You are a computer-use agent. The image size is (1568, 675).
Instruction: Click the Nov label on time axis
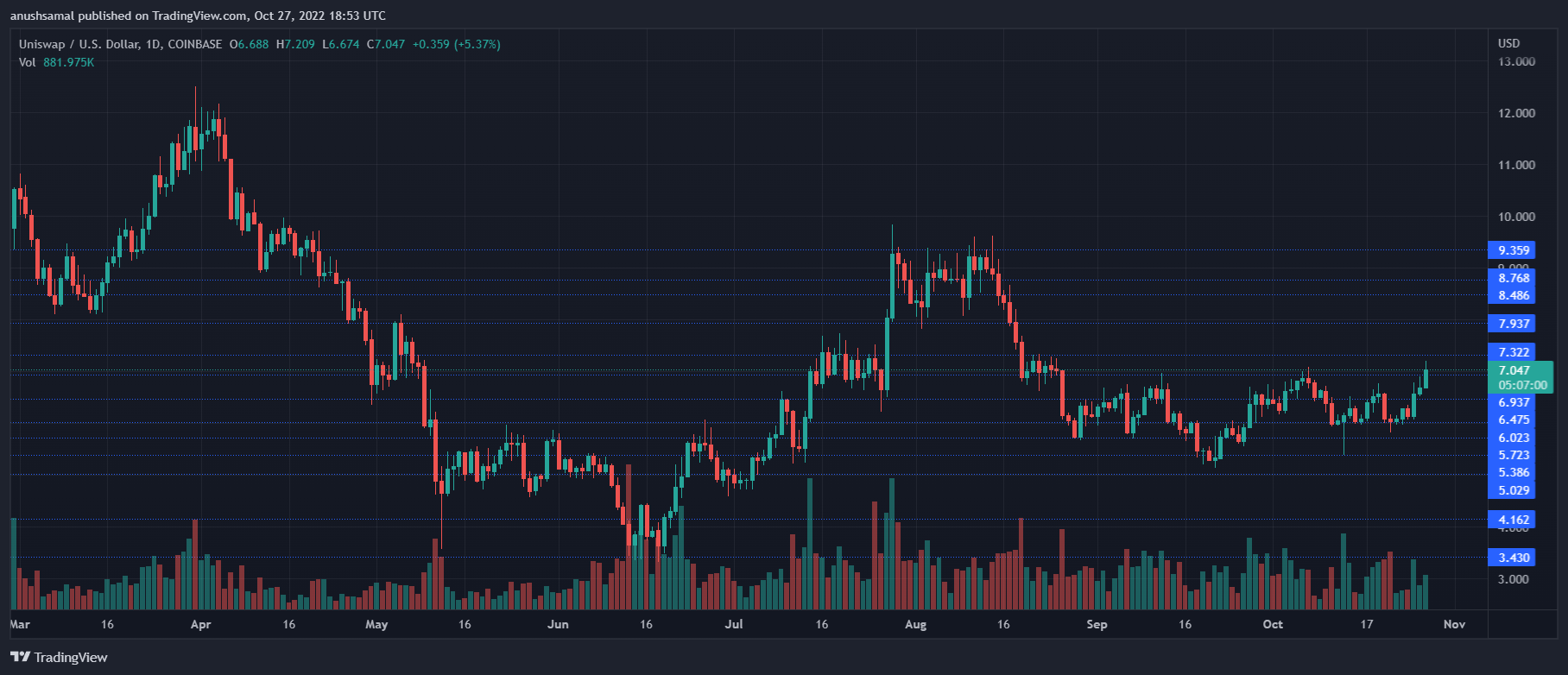click(1454, 624)
